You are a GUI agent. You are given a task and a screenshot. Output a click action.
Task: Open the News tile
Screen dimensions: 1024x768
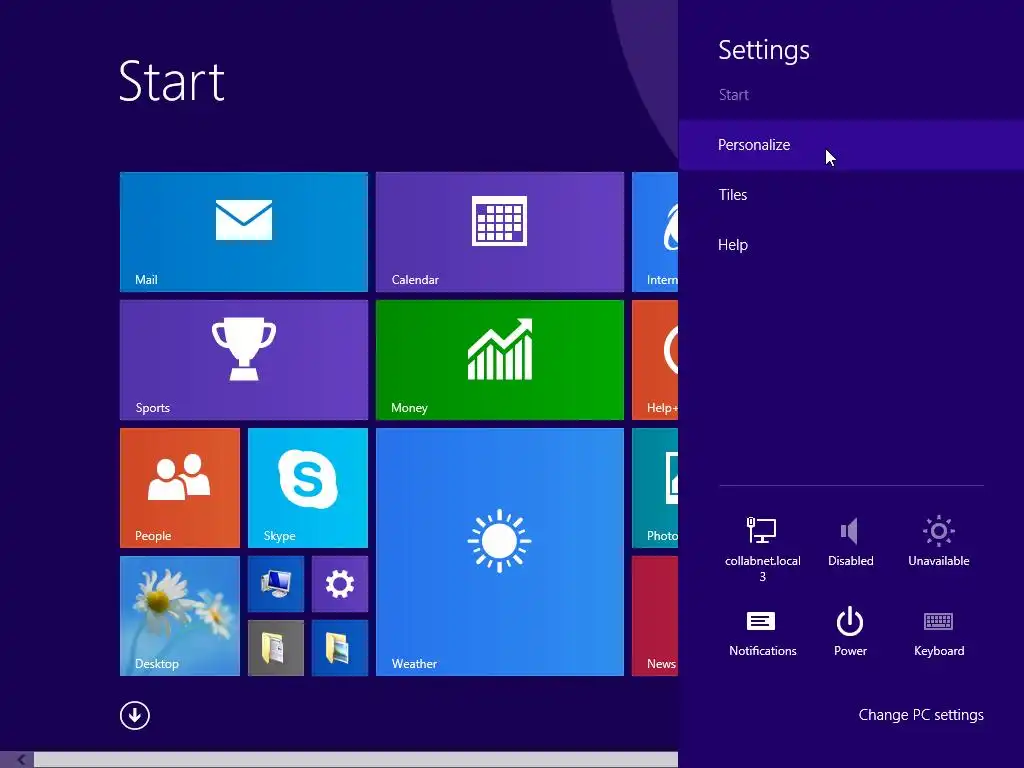click(x=655, y=616)
